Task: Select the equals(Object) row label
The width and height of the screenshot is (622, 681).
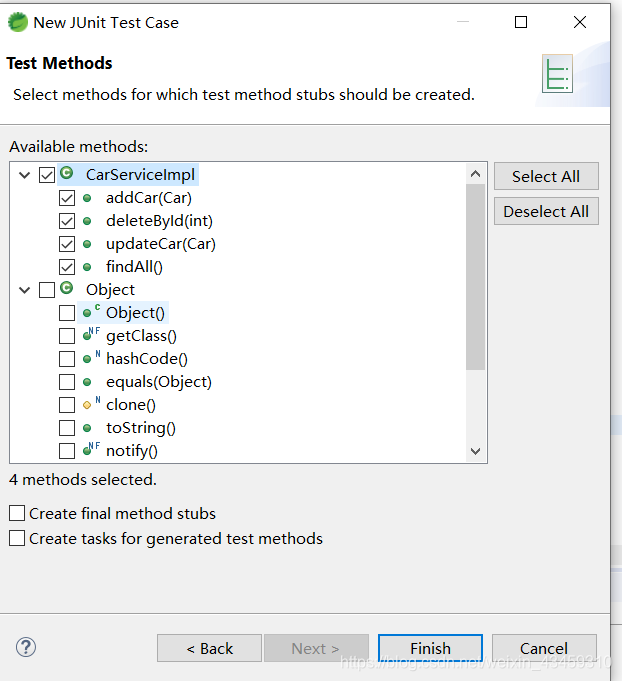Action: click(x=159, y=382)
